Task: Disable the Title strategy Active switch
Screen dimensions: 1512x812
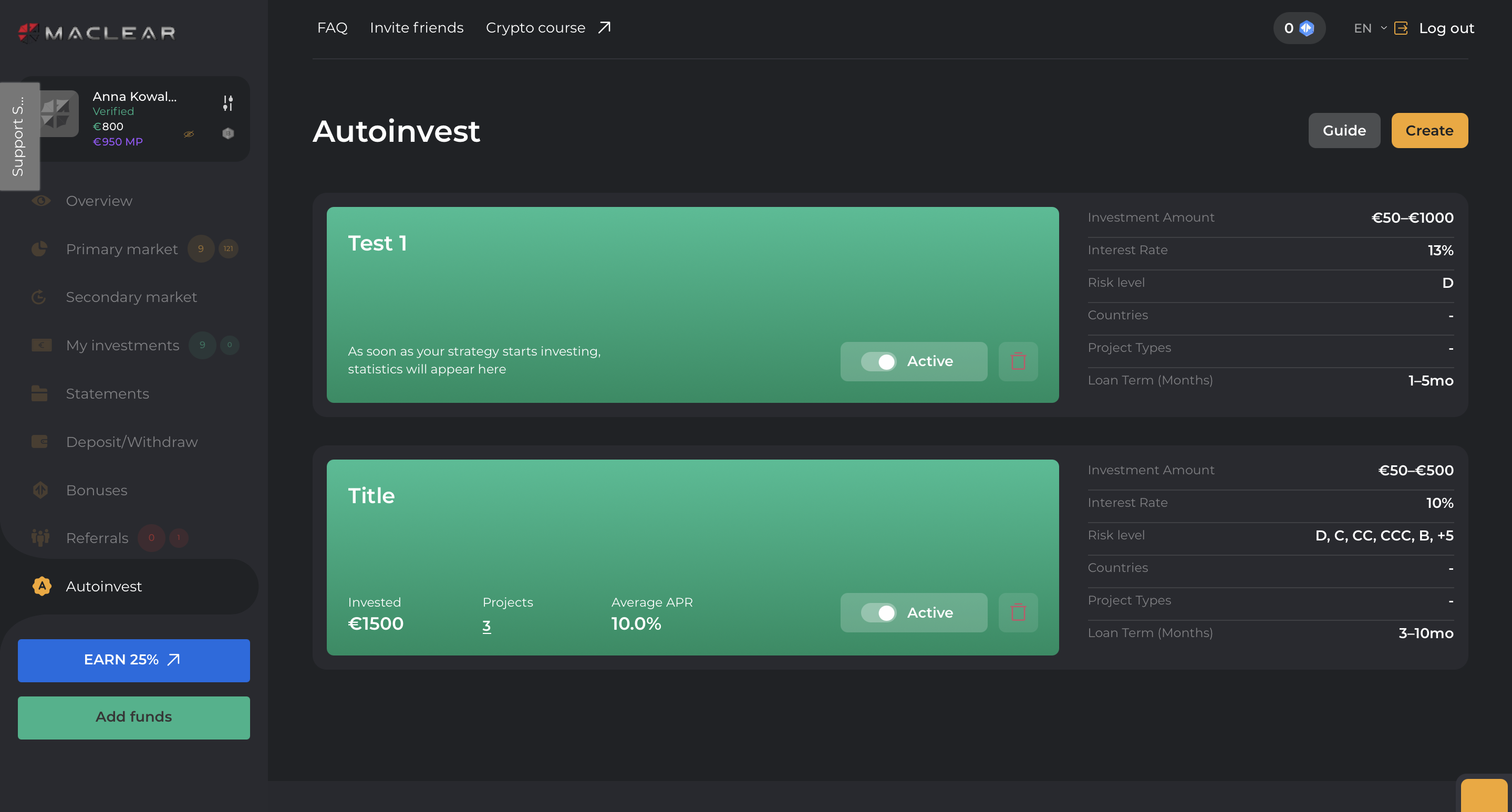Action: 878,612
